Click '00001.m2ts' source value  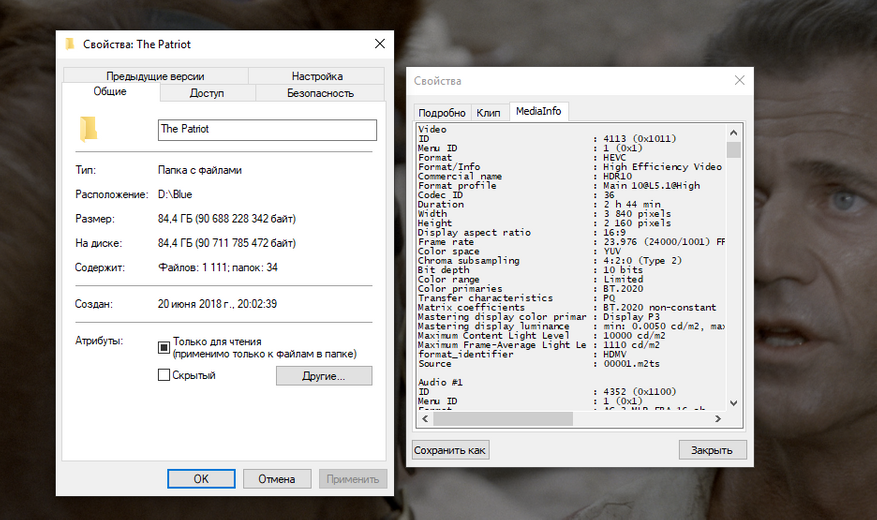631,364
